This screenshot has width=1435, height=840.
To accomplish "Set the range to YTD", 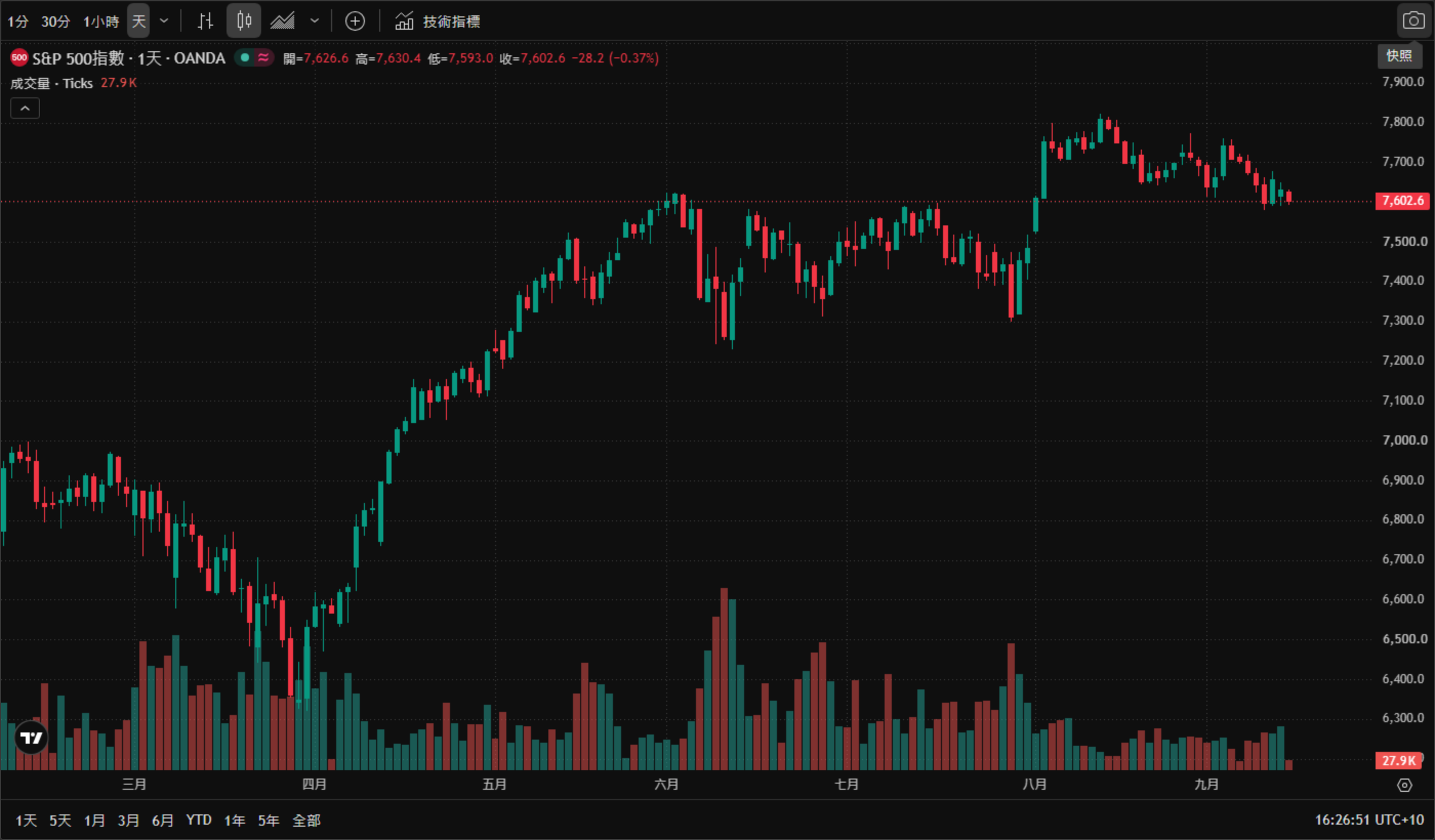I will point(199,820).
